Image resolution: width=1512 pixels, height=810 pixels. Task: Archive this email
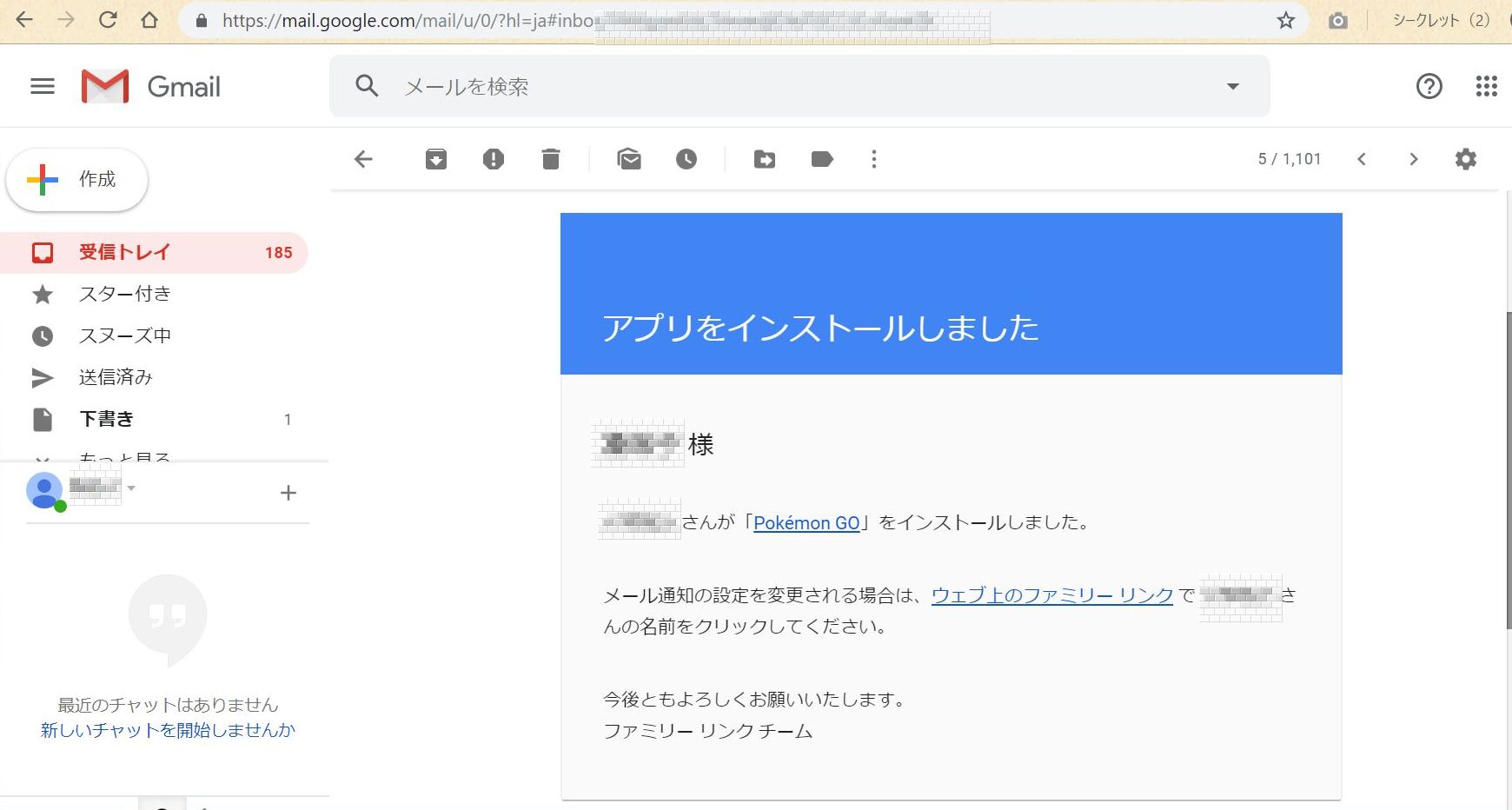[x=436, y=159]
